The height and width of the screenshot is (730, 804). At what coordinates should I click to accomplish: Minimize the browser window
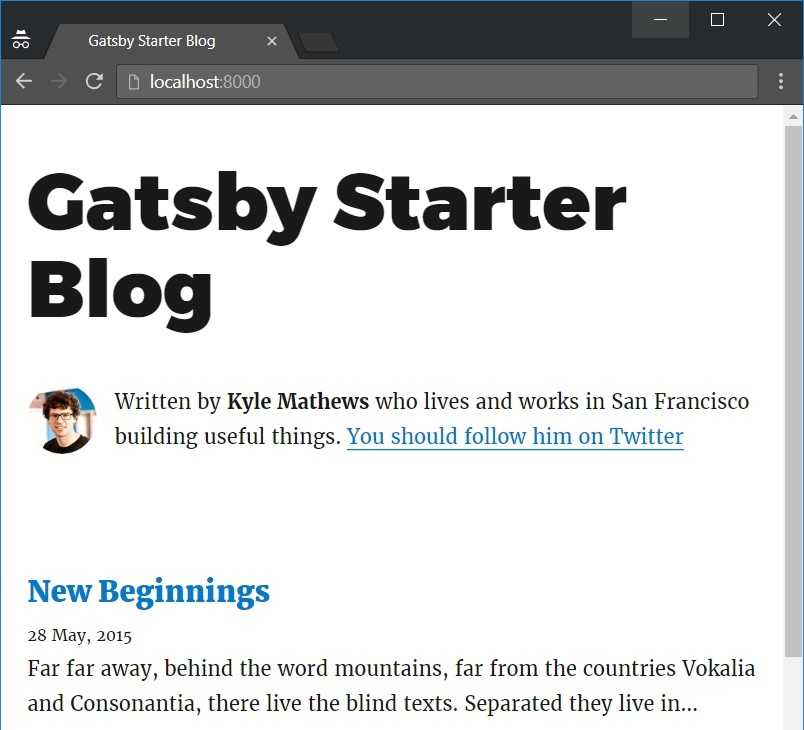tap(660, 19)
